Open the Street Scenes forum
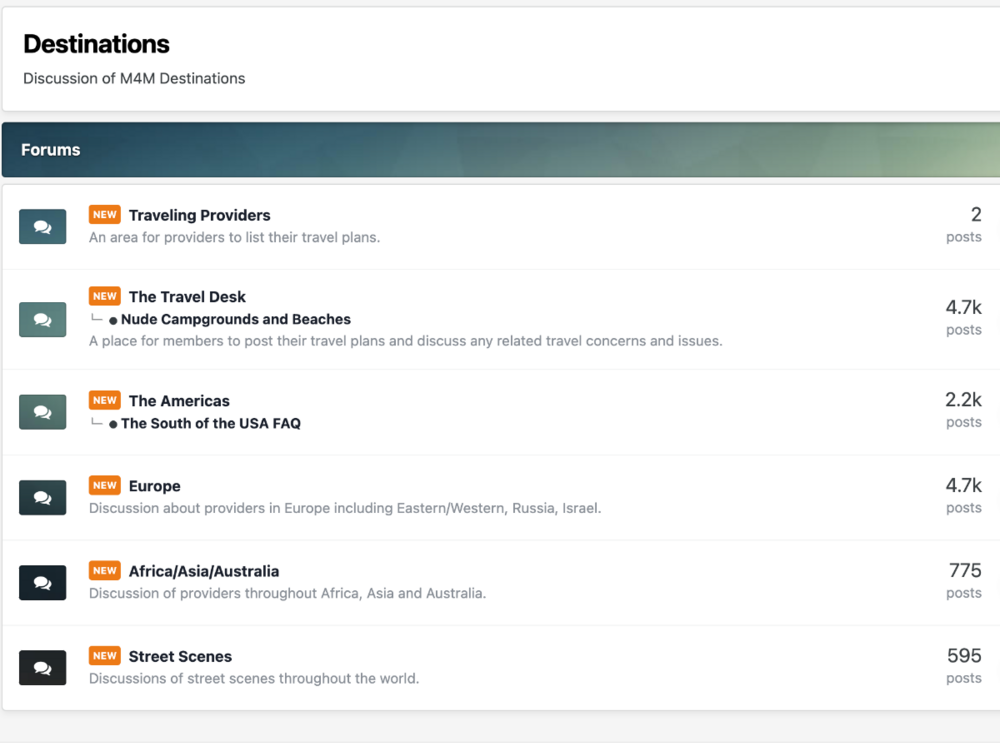 [180, 656]
